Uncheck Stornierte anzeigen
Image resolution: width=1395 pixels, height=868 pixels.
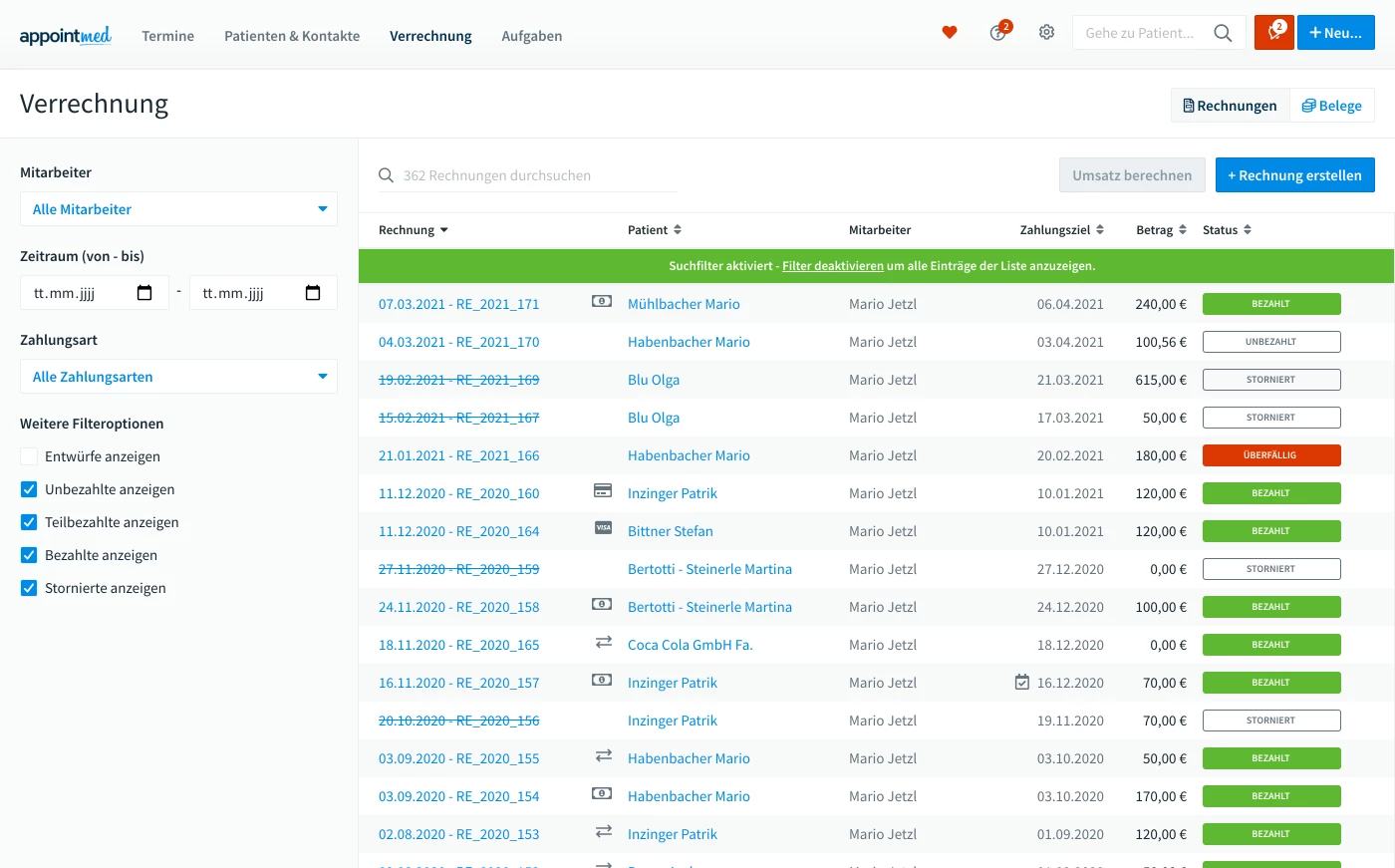coord(29,588)
